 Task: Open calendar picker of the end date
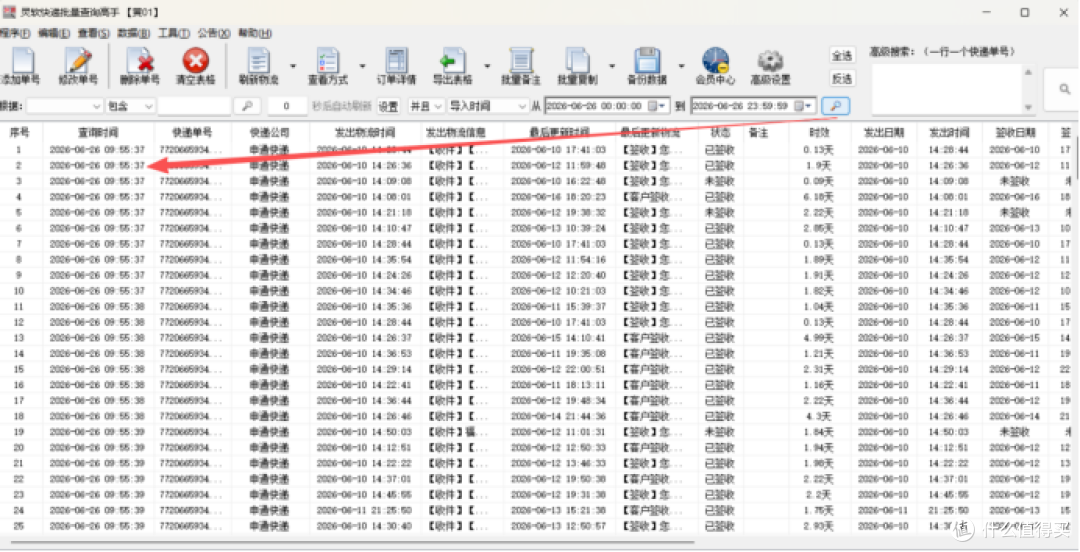[x=803, y=106]
